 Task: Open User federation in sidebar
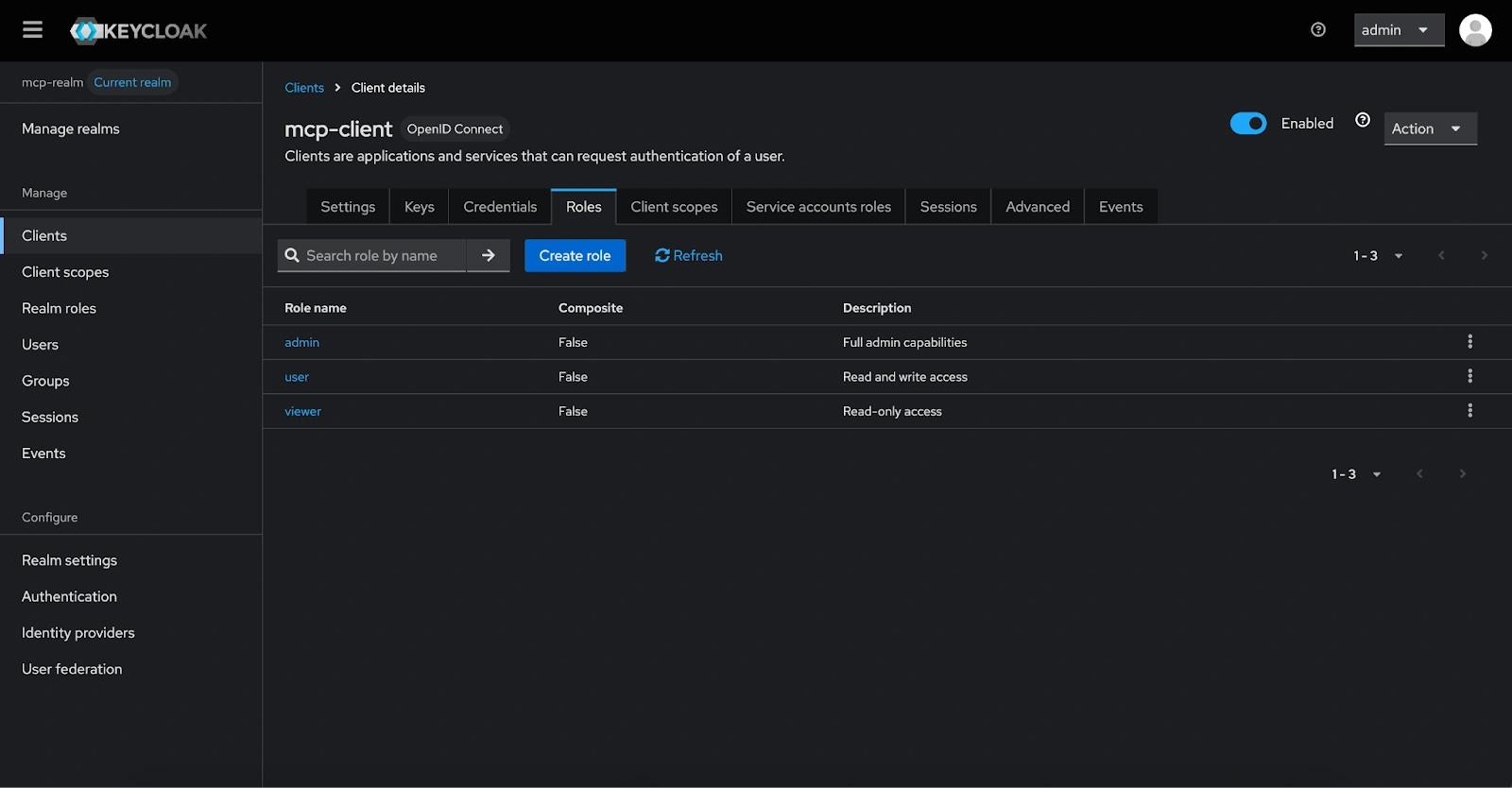click(131, 670)
